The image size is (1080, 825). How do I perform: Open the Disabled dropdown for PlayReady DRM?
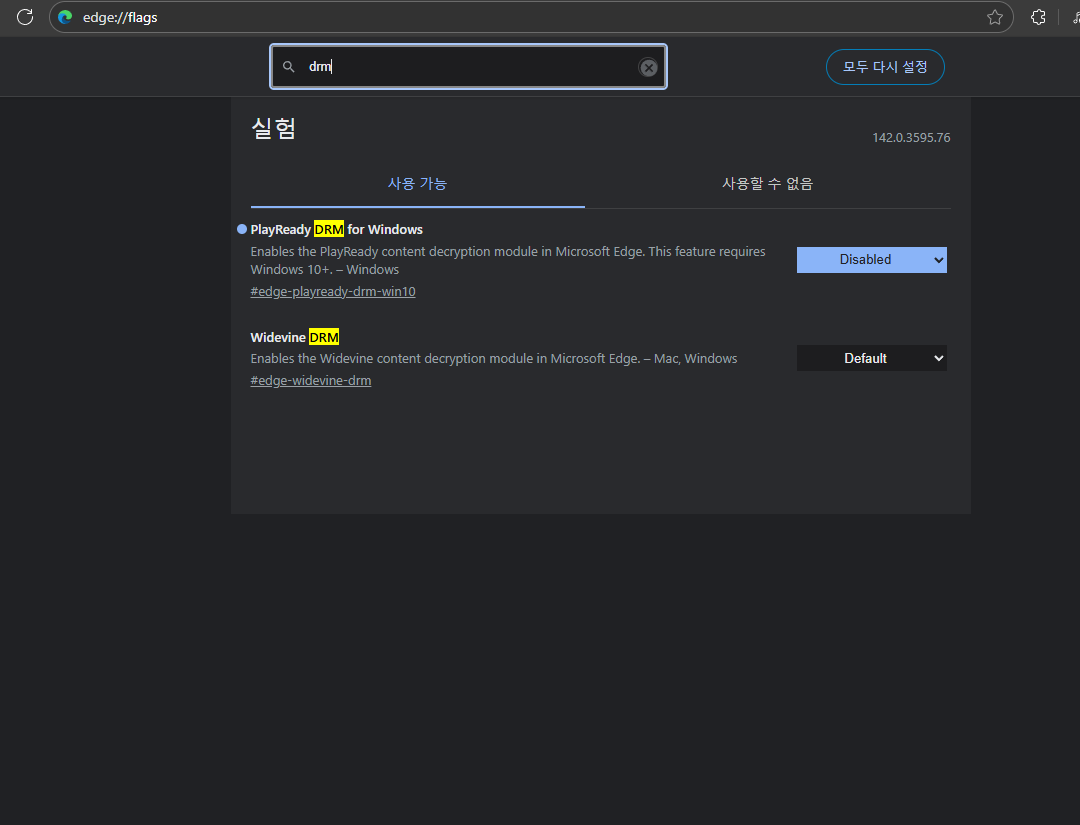tap(871, 260)
